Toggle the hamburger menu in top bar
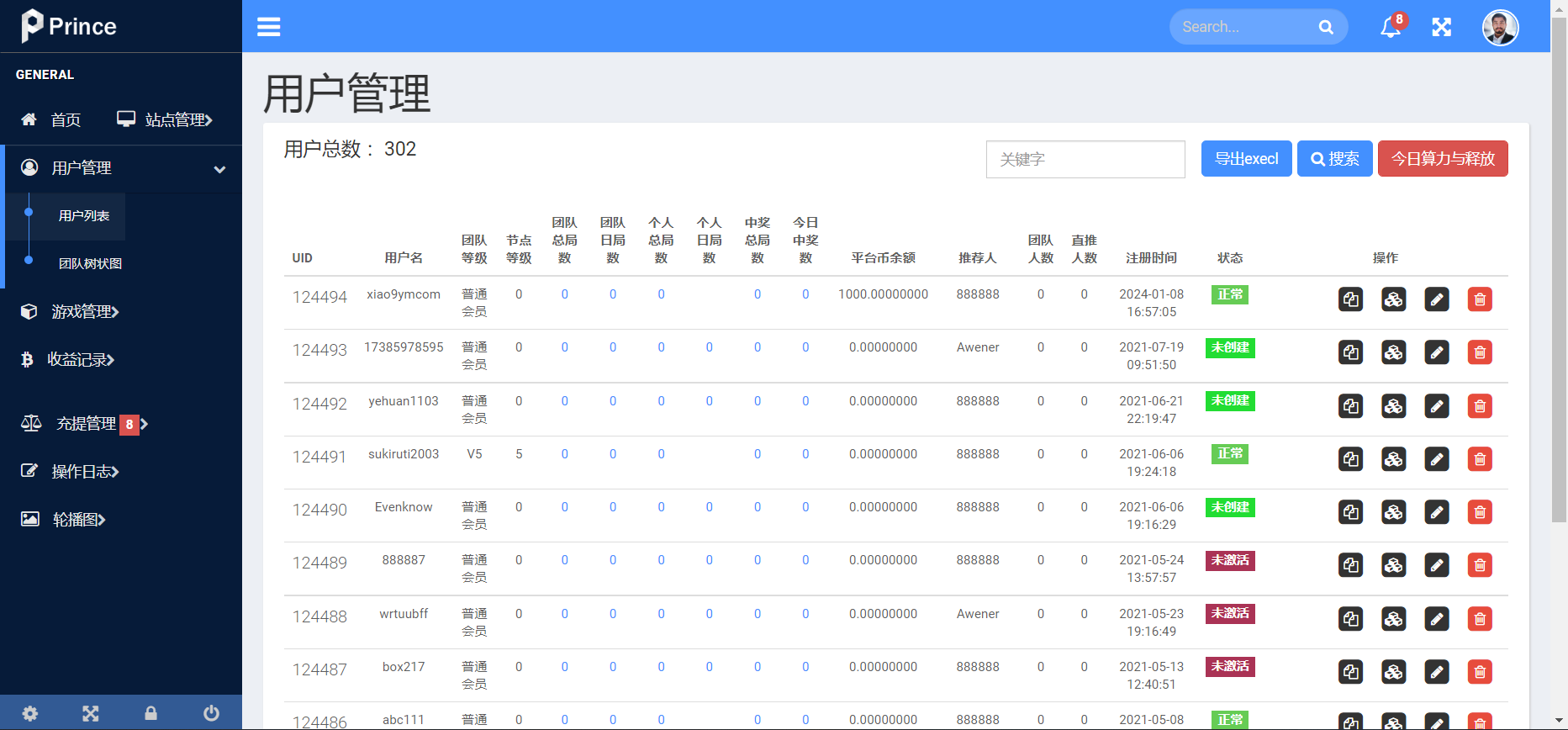Viewport: 1568px width, 730px height. click(269, 27)
